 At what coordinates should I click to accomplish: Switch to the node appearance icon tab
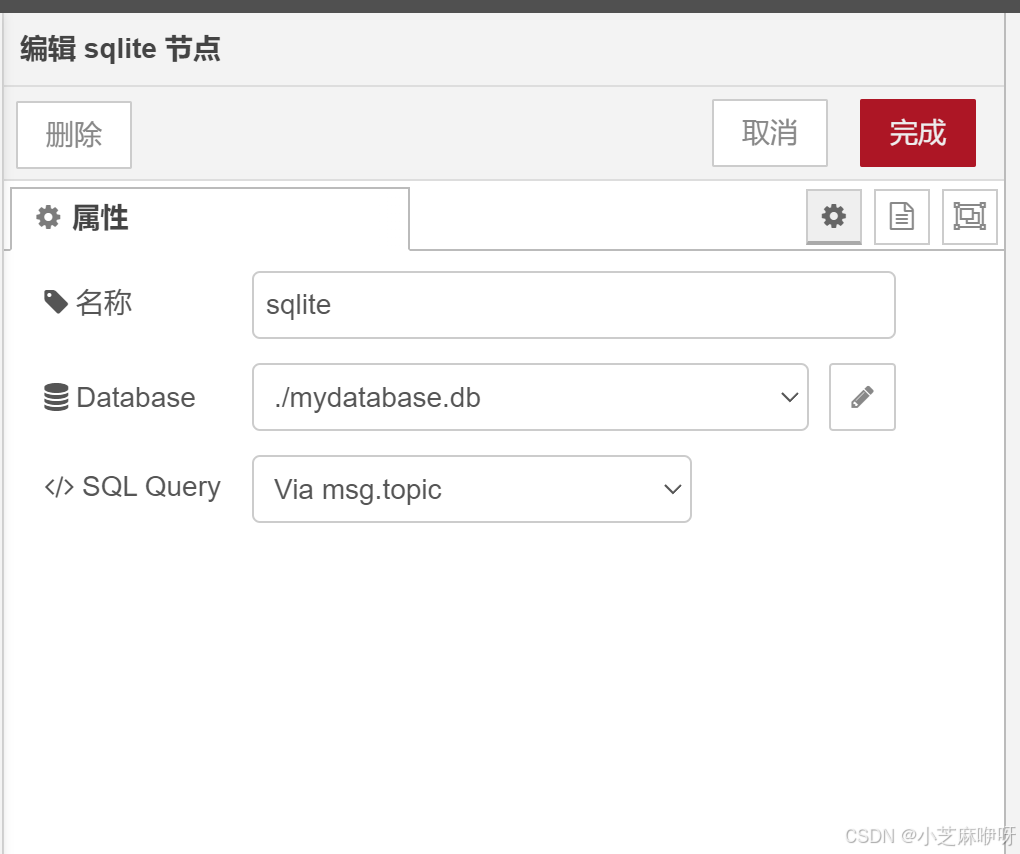point(969,217)
